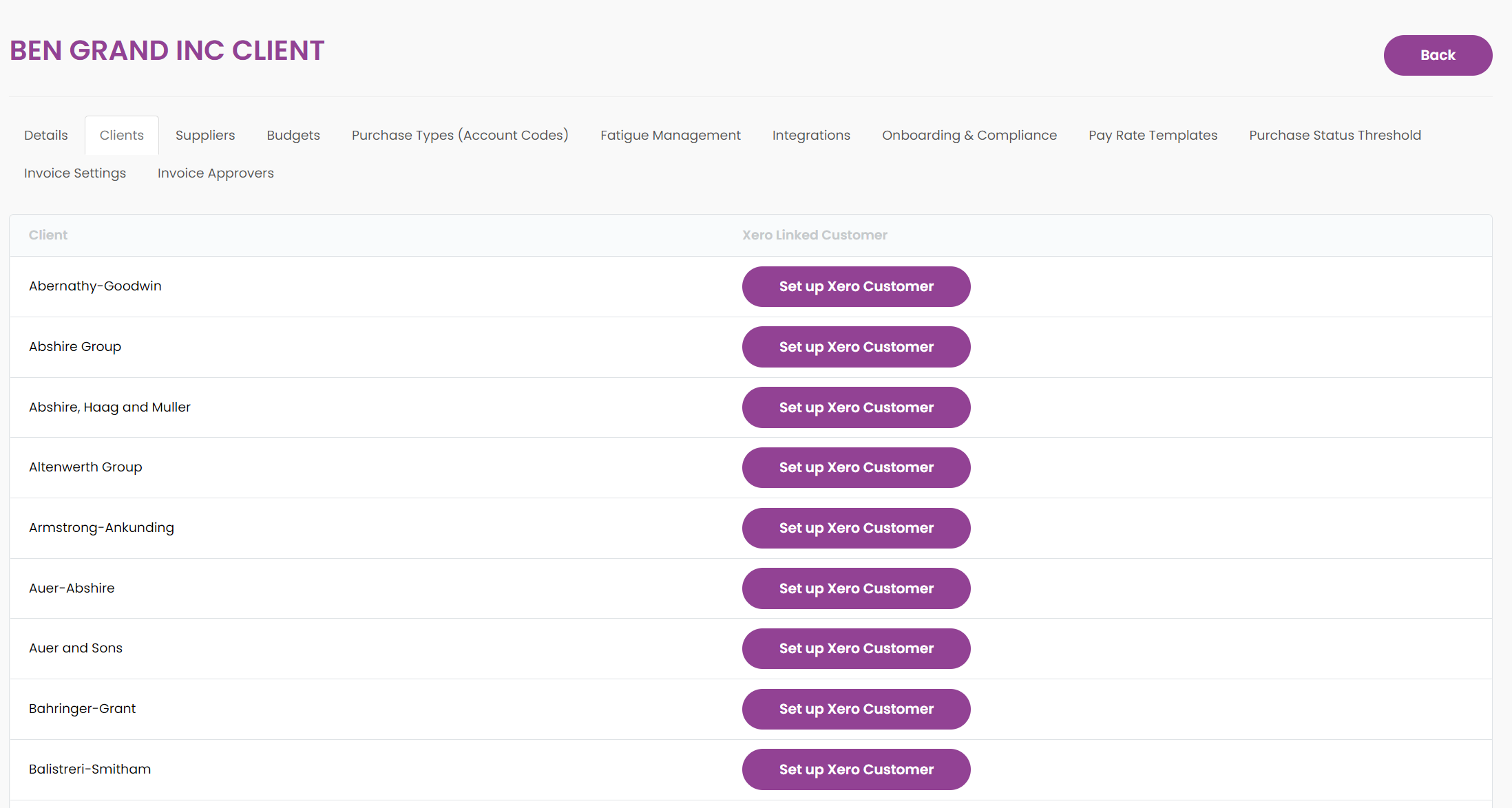Switch to the Suppliers tab
1512x808 pixels.
205,135
